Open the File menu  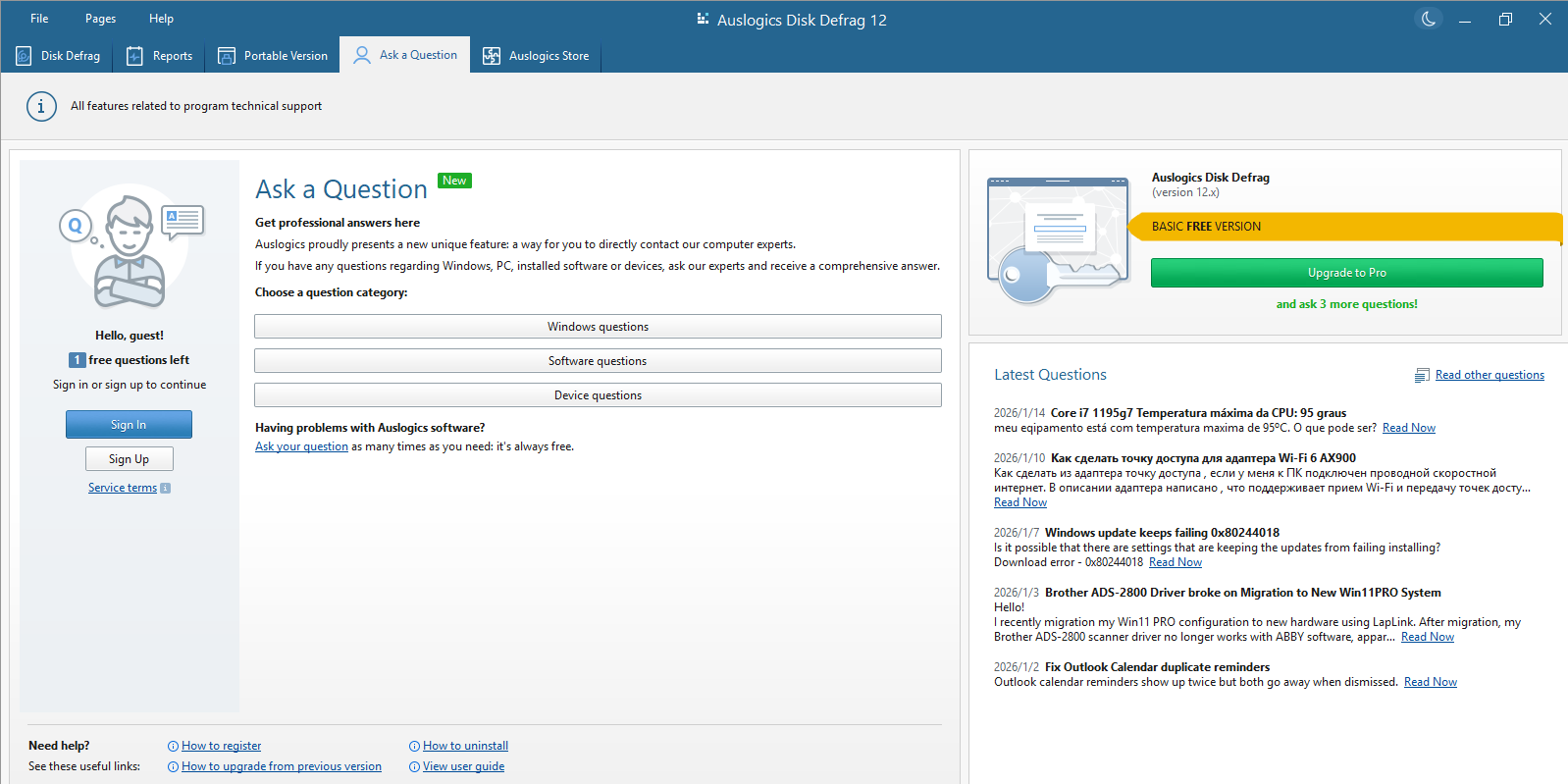pos(39,19)
